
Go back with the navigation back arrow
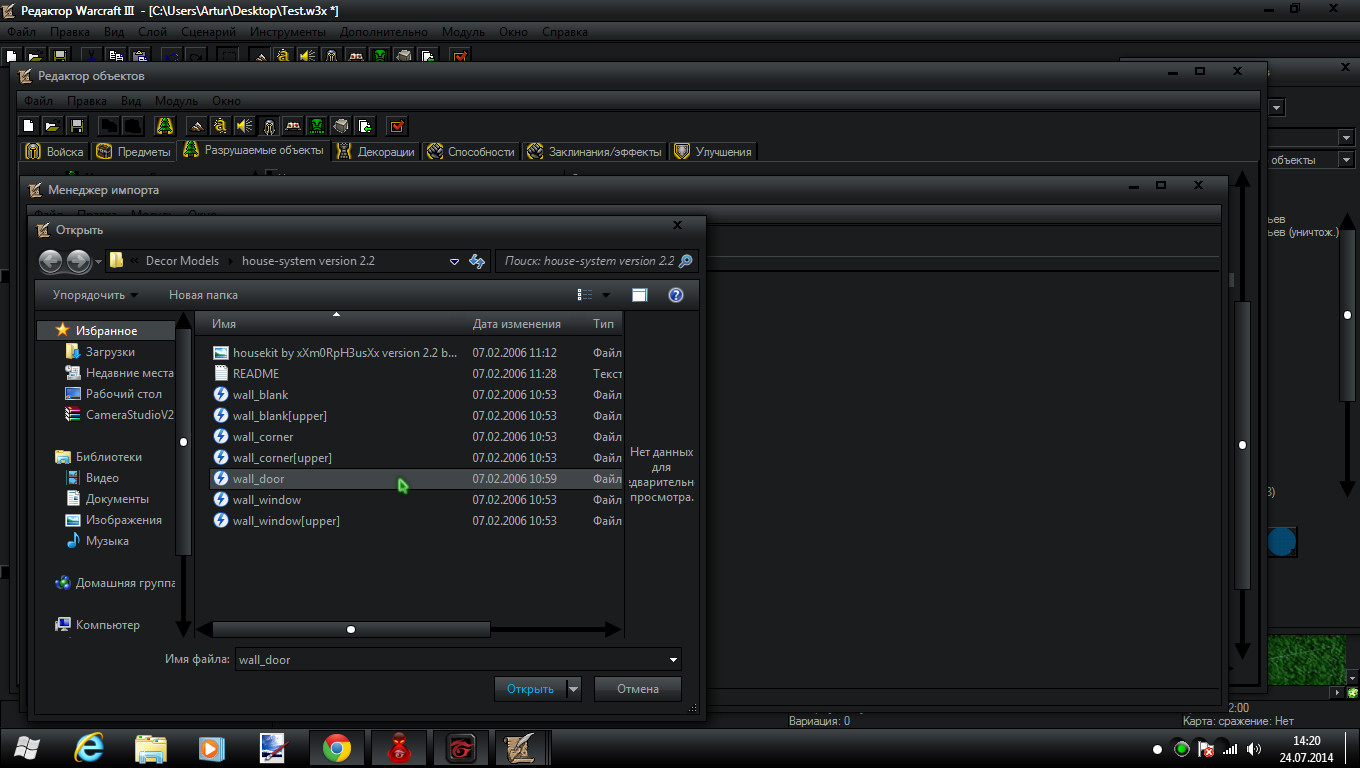pyautogui.click(x=51, y=262)
